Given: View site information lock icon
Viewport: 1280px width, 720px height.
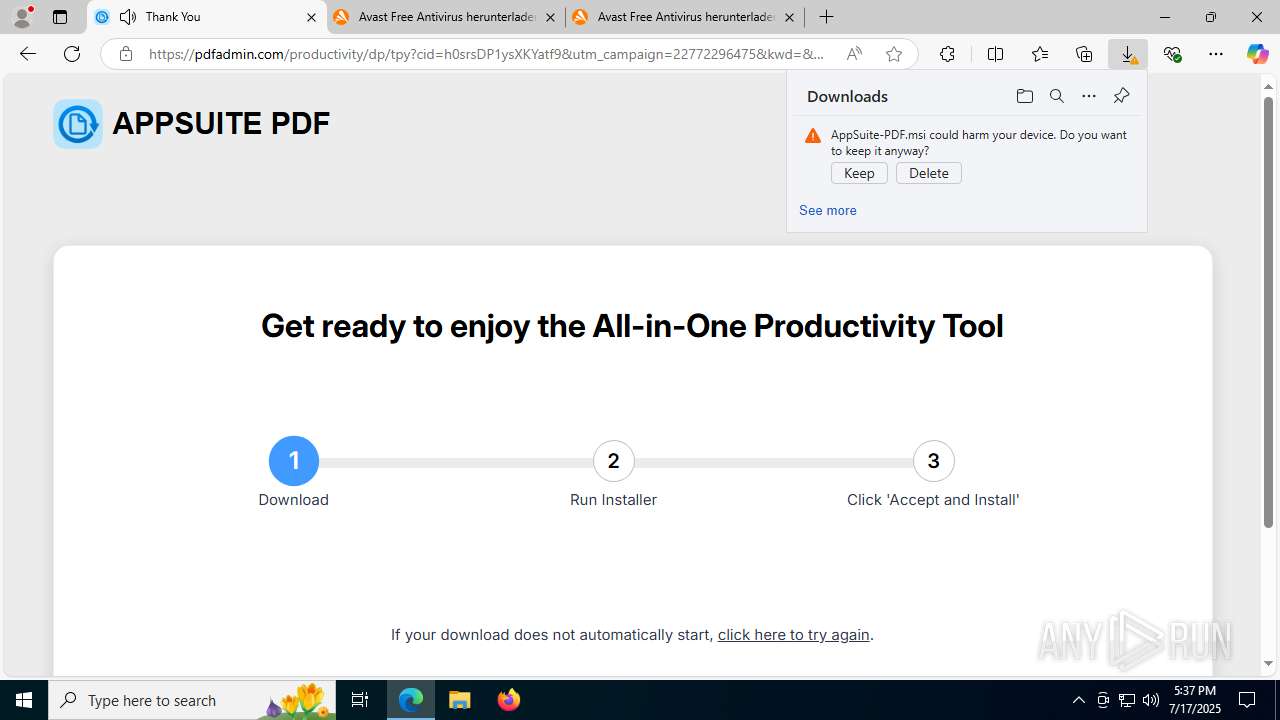Looking at the screenshot, I should pos(125,54).
